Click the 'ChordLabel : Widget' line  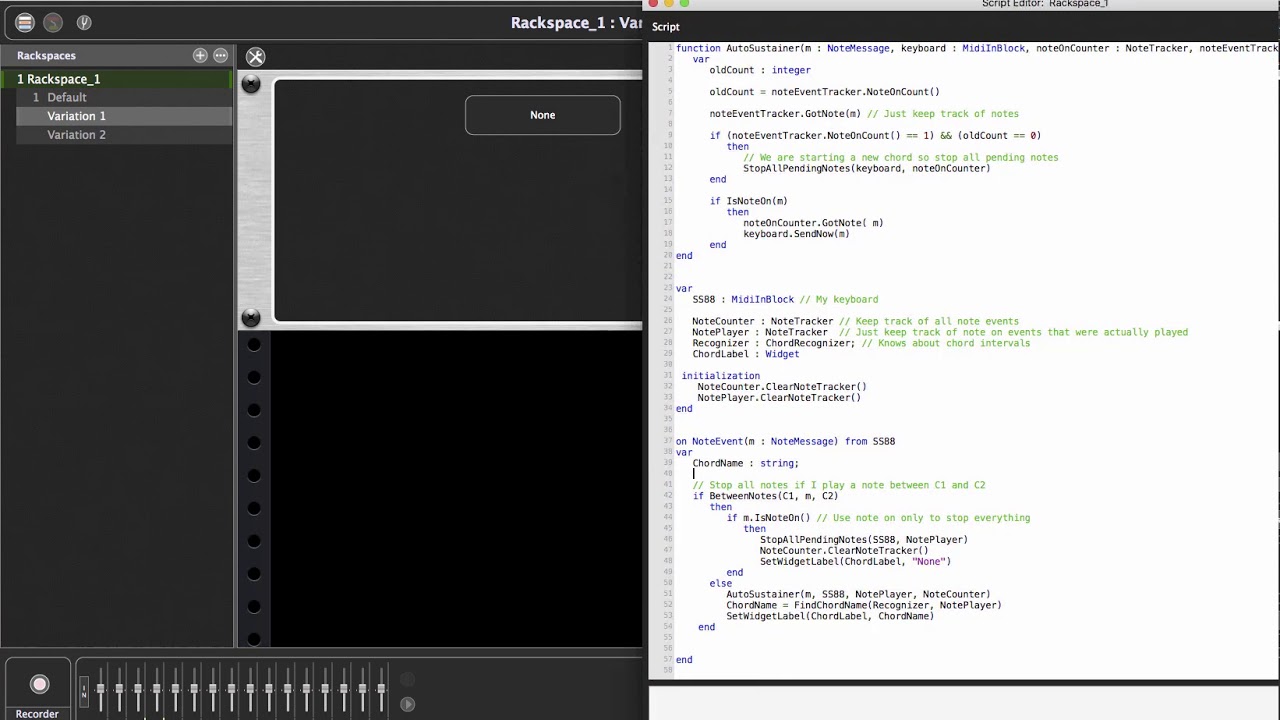[x=745, y=354]
